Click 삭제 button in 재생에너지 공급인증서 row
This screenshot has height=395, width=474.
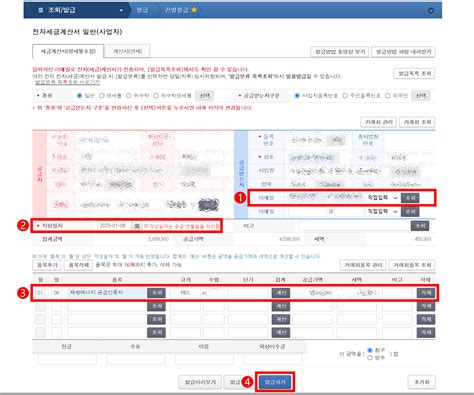(x=426, y=293)
